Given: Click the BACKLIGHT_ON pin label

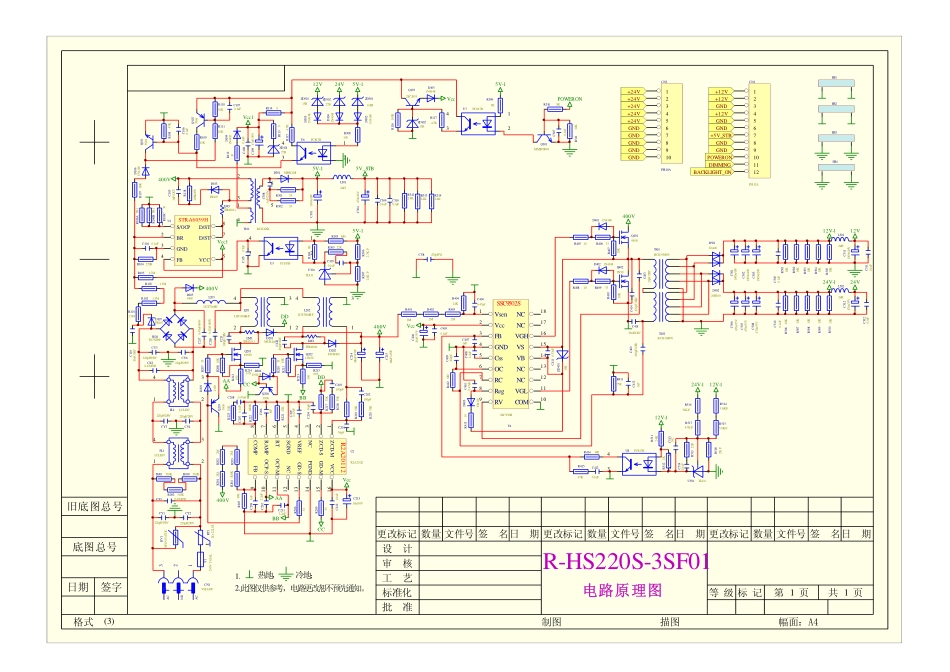Looking at the screenshot, I should click(x=711, y=172).
